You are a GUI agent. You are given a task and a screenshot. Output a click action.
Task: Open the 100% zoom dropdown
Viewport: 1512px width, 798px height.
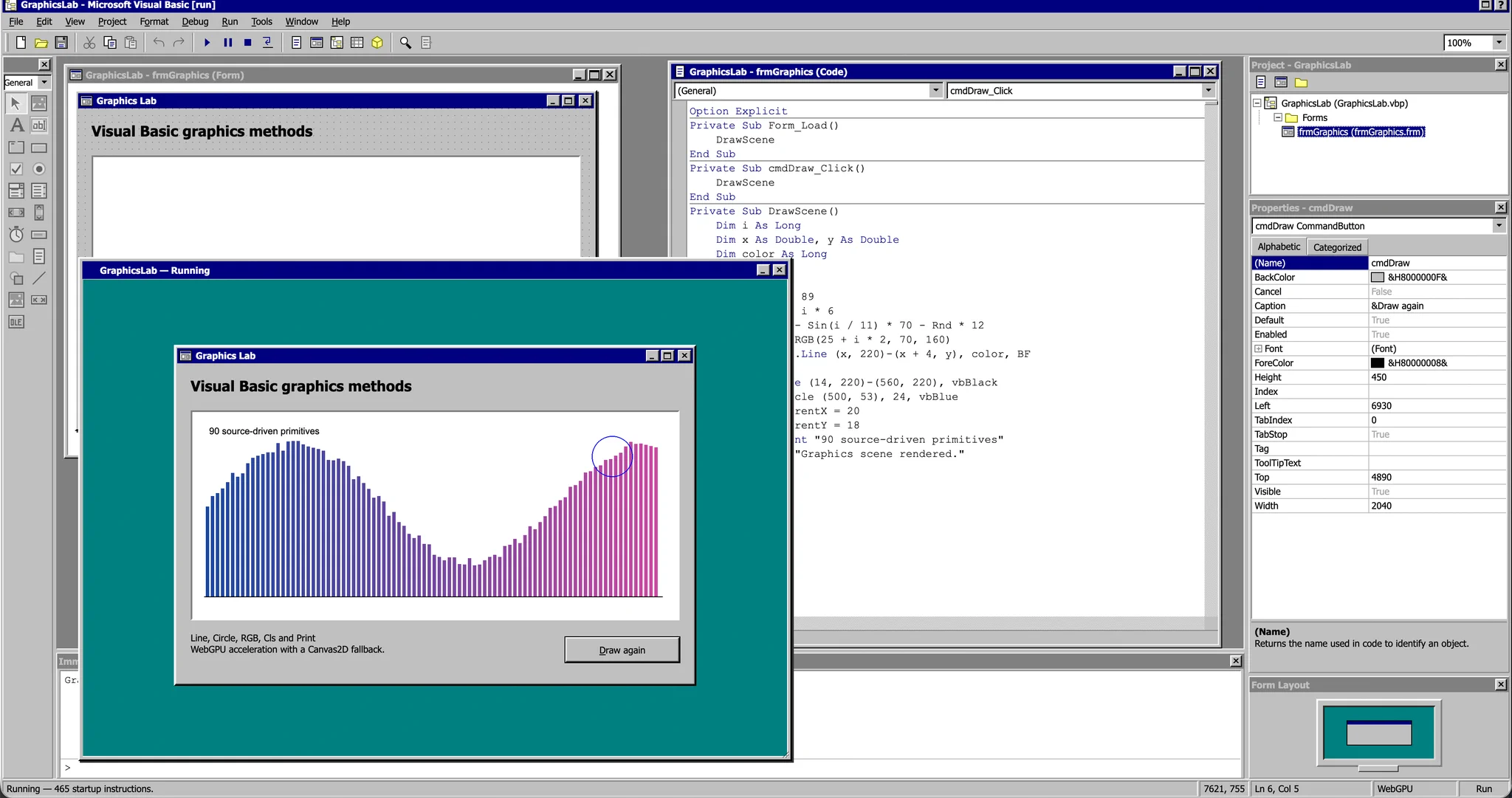pyautogui.click(x=1499, y=43)
